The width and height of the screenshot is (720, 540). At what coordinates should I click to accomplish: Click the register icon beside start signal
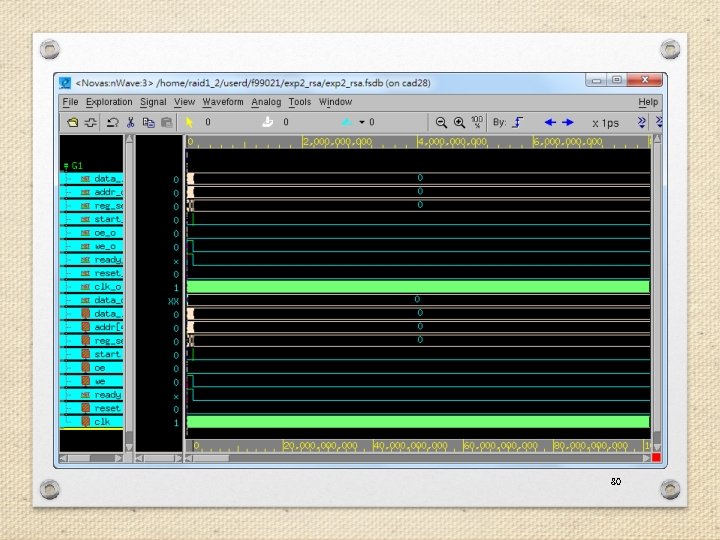pyautogui.click(x=85, y=354)
